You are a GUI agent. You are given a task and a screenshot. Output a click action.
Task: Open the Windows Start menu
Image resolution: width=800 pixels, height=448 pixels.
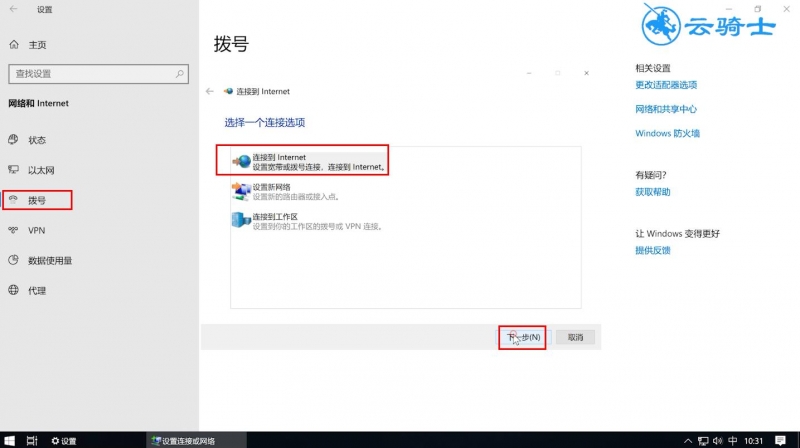pos(9,441)
